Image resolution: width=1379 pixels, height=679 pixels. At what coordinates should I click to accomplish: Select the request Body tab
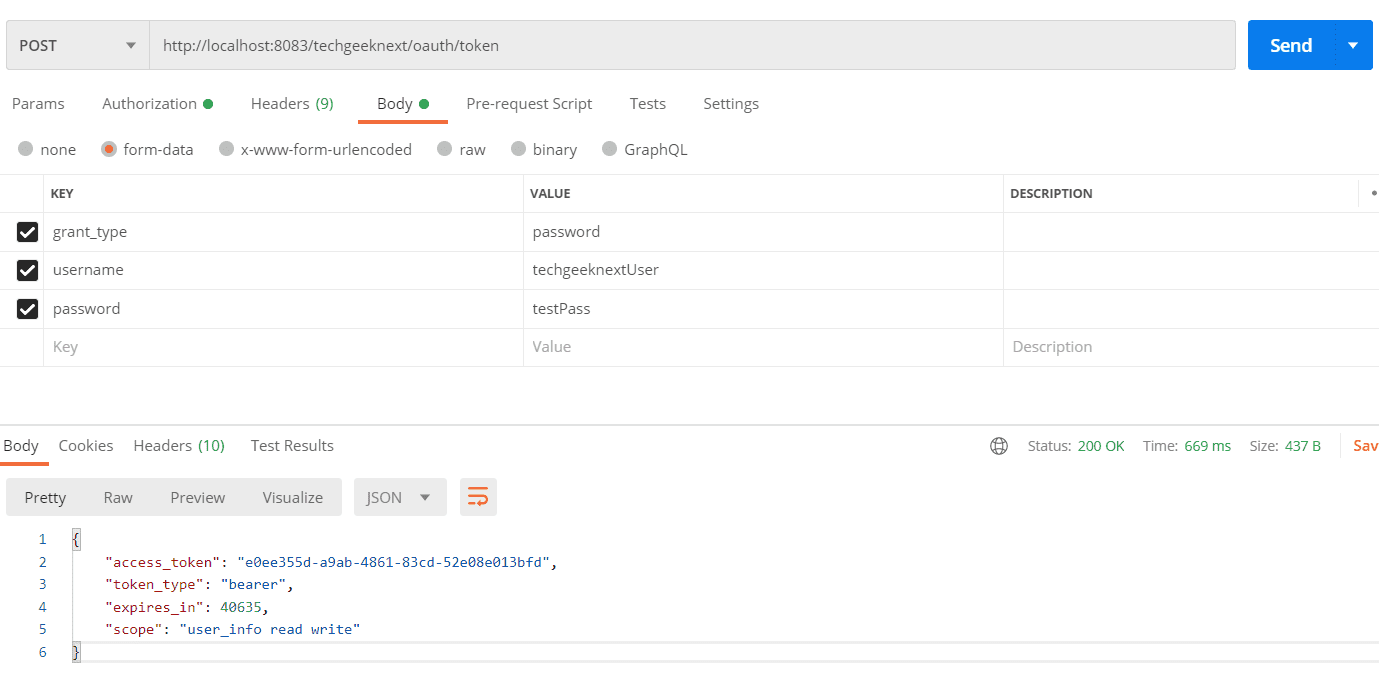click(402, 104)
